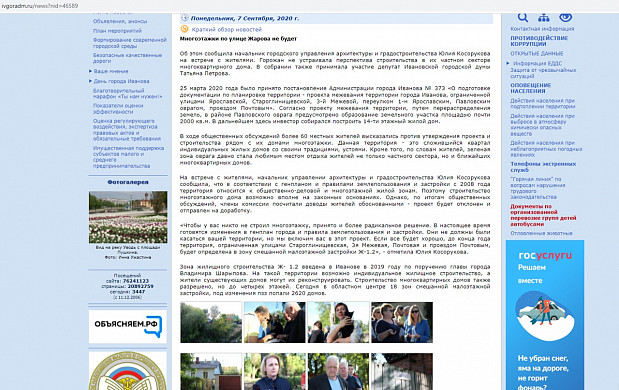Open Краткий обзор новостей link

227,29
